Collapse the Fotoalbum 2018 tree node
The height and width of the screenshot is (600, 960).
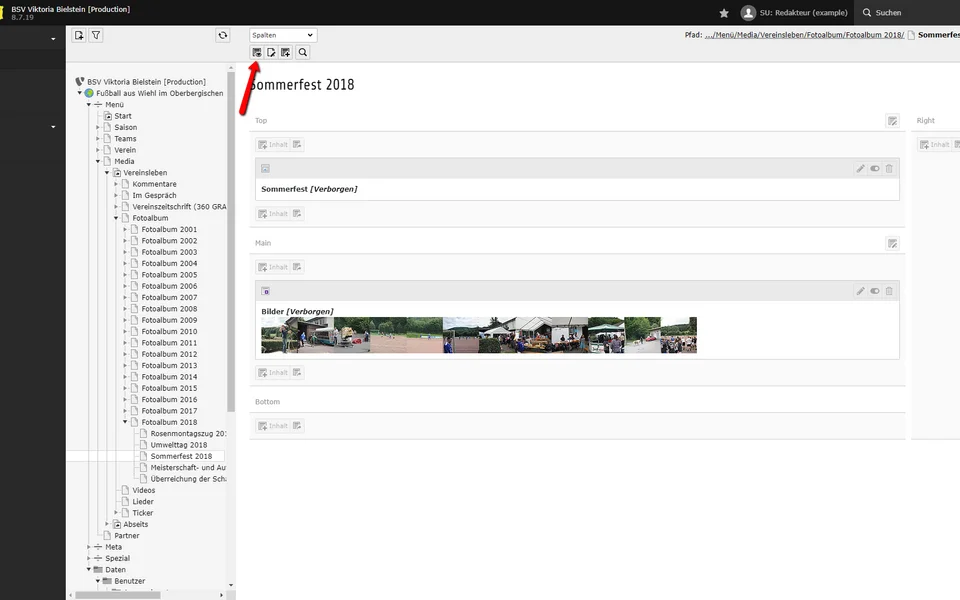pos(125,422)
